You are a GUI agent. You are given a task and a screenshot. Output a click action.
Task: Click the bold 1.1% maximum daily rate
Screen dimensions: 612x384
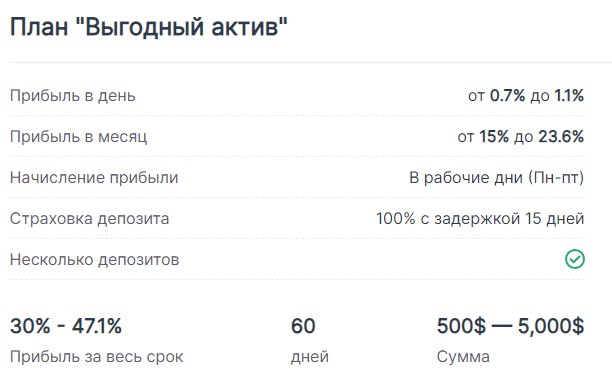click(x=569, y=96)
